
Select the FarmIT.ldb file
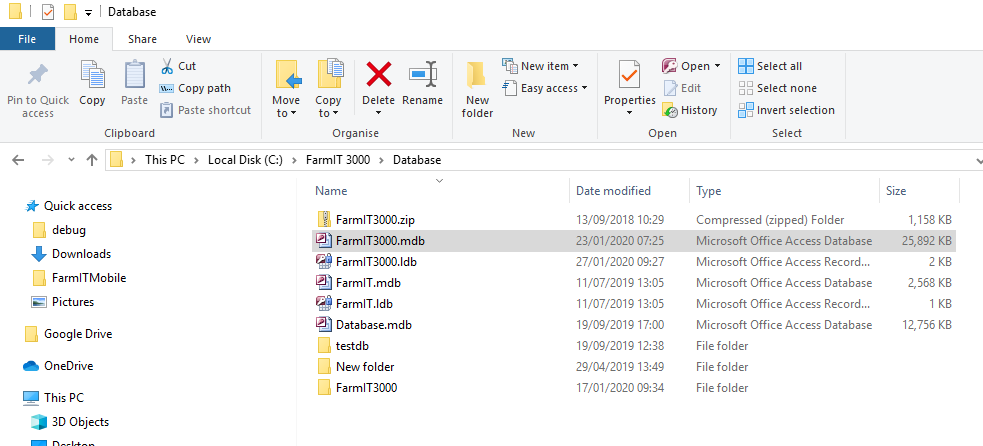(x=634, y=304)
